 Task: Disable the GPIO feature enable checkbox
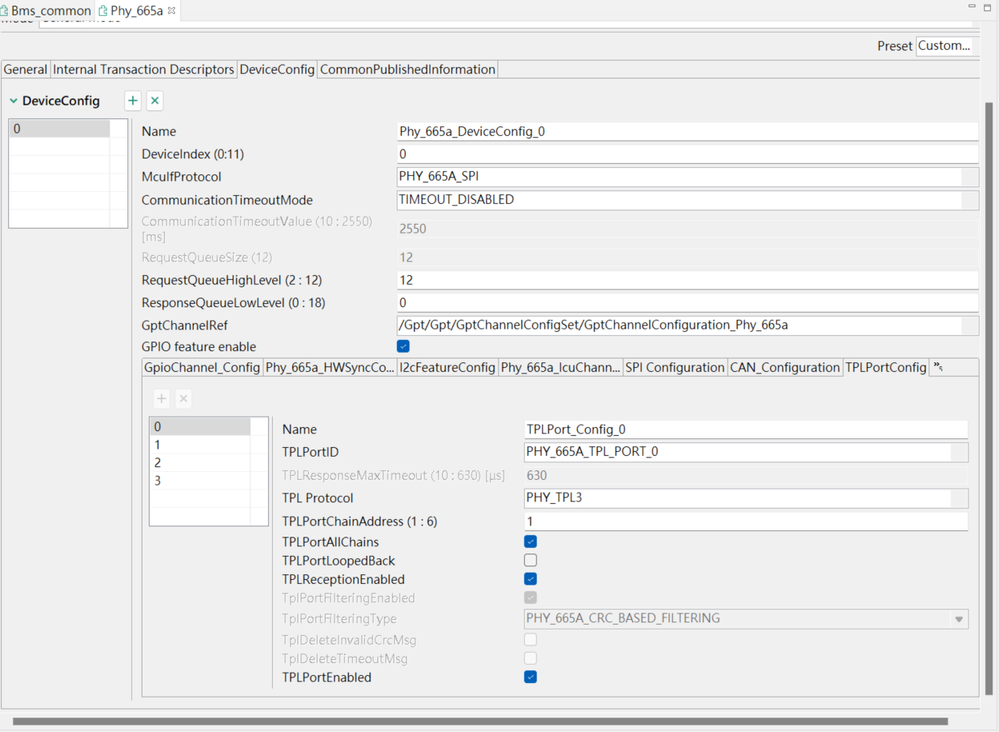[x=403, y=346]
